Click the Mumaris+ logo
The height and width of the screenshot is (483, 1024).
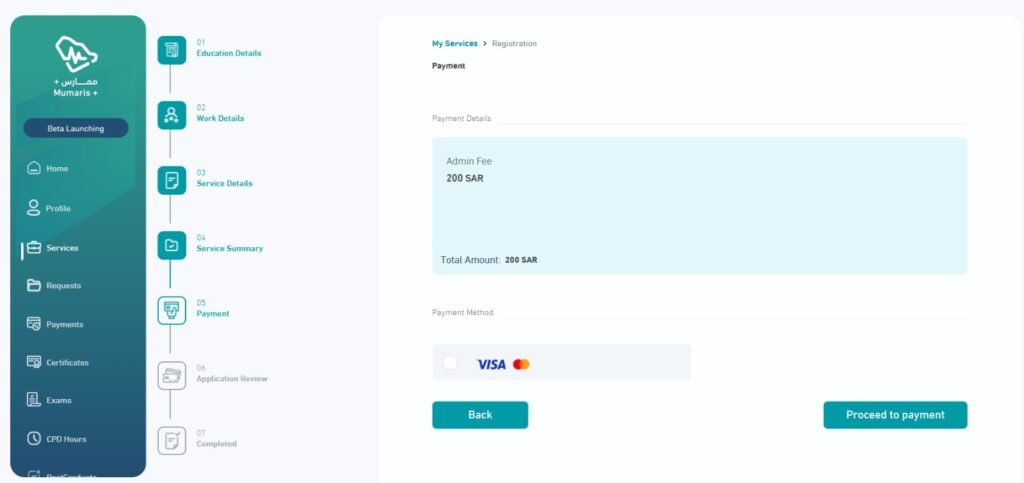tap(76, 66)
